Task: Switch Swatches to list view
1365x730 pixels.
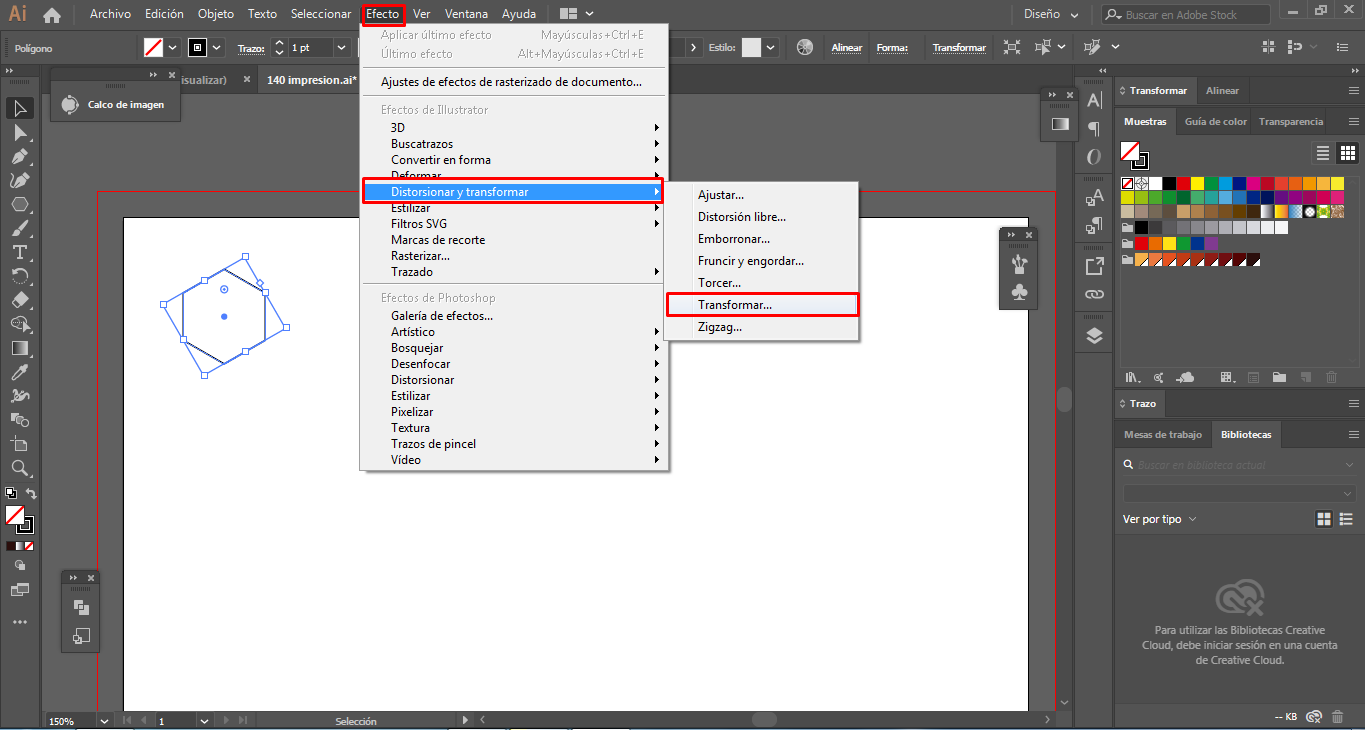Action: pyautogui.click(x=1323, y=153)
